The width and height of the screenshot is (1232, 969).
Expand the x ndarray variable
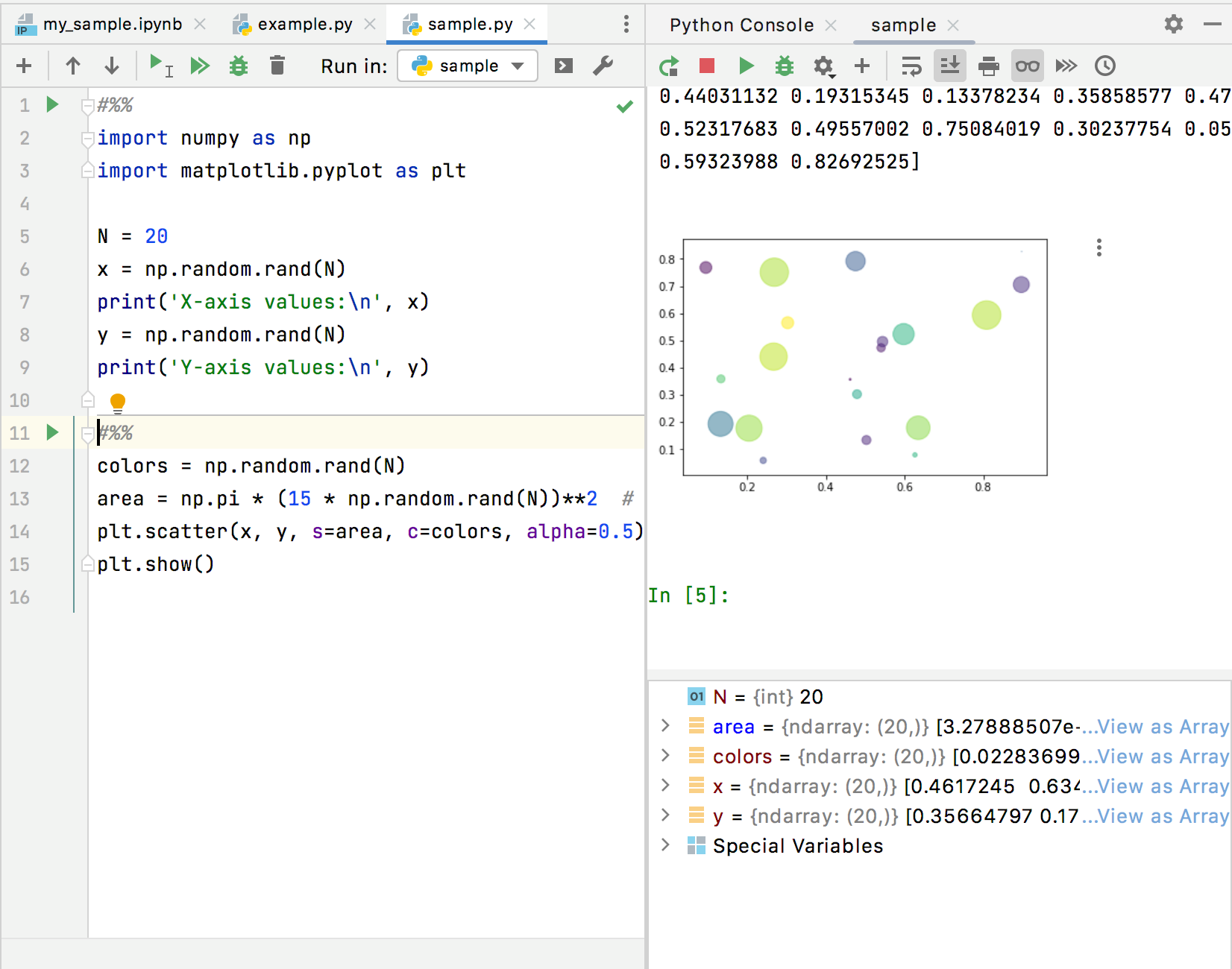pos(665,785)
